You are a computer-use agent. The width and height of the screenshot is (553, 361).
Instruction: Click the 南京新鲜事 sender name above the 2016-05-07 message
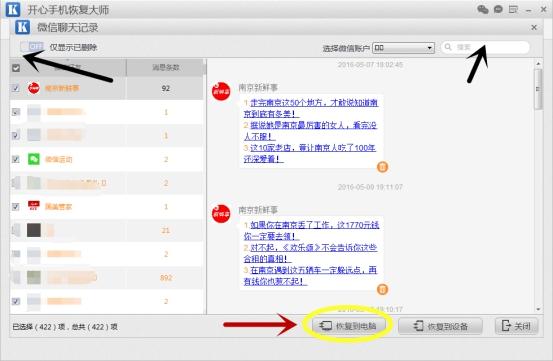point(258,87)
